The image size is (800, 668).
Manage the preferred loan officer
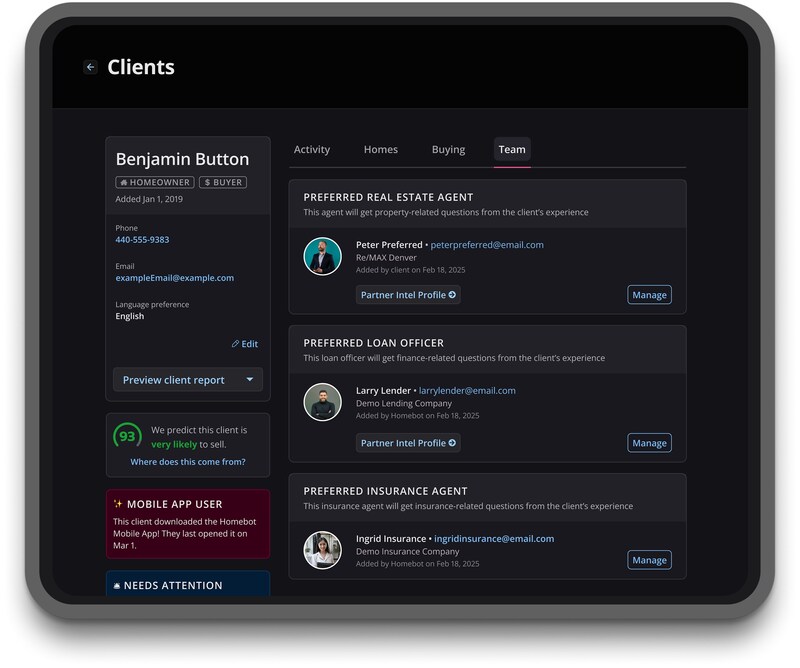coord(649,443)
